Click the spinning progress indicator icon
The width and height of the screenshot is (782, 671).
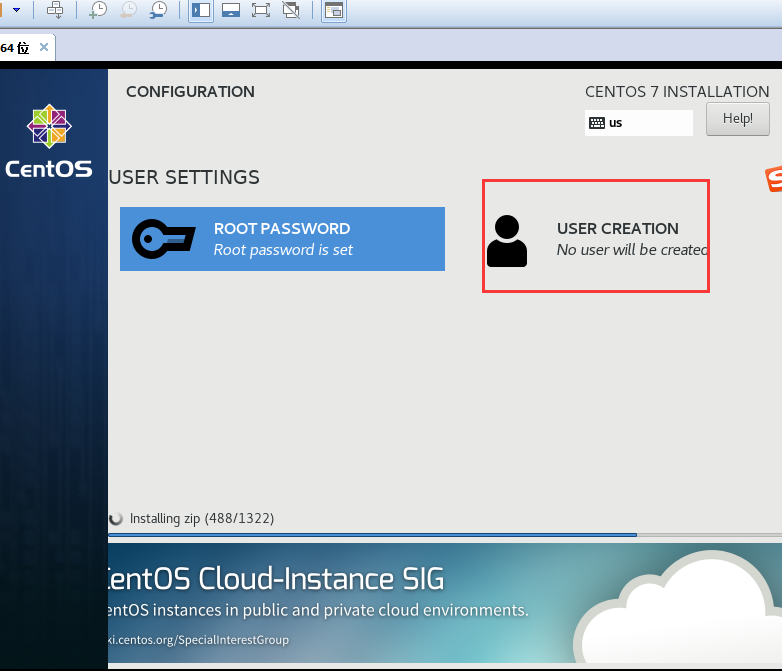(x=116, y=519)
